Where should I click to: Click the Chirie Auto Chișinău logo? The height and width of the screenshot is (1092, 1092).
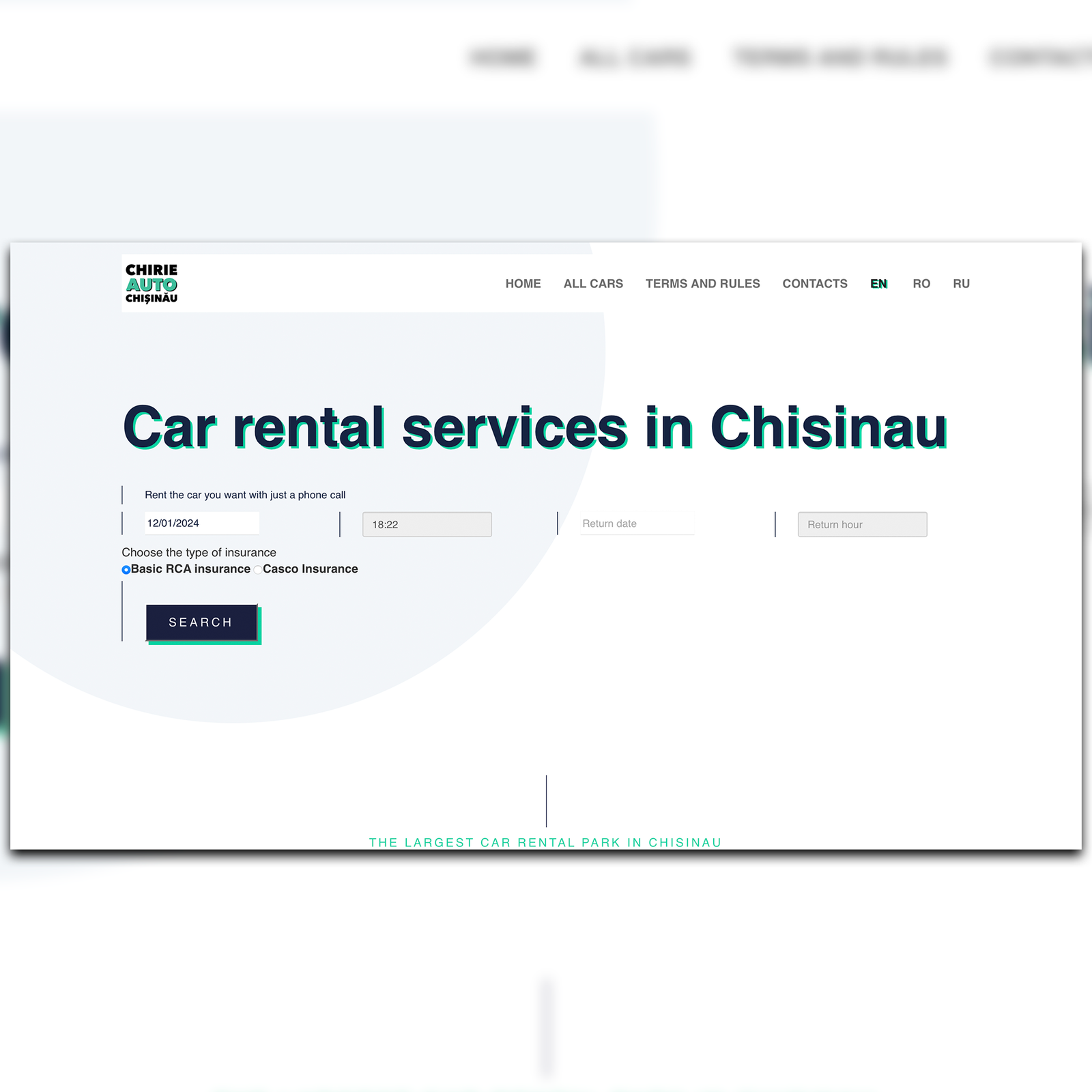[151, 283]
